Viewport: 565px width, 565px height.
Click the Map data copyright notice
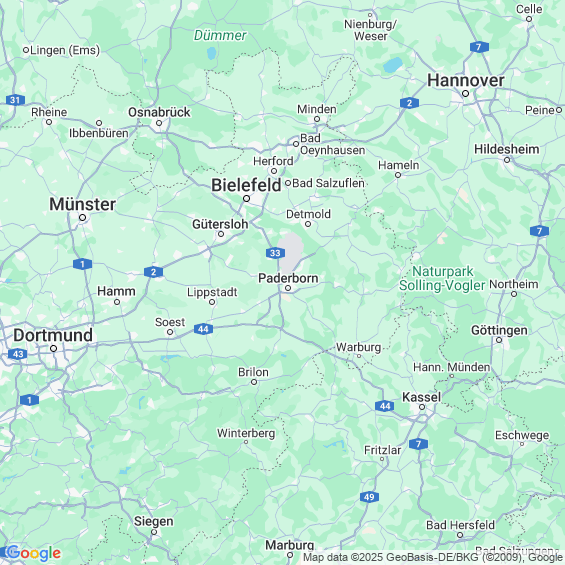[433, 557]
